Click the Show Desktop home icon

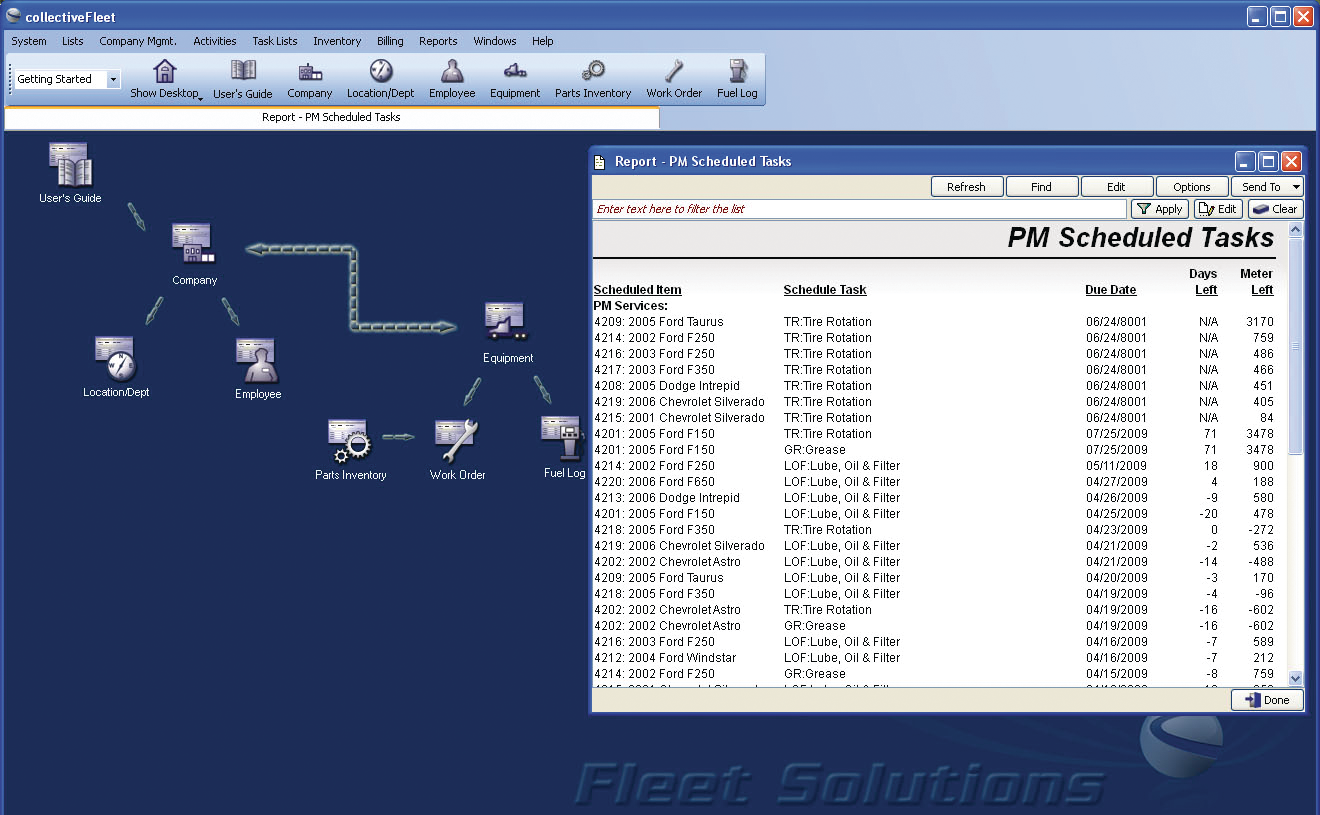(162, 73)
